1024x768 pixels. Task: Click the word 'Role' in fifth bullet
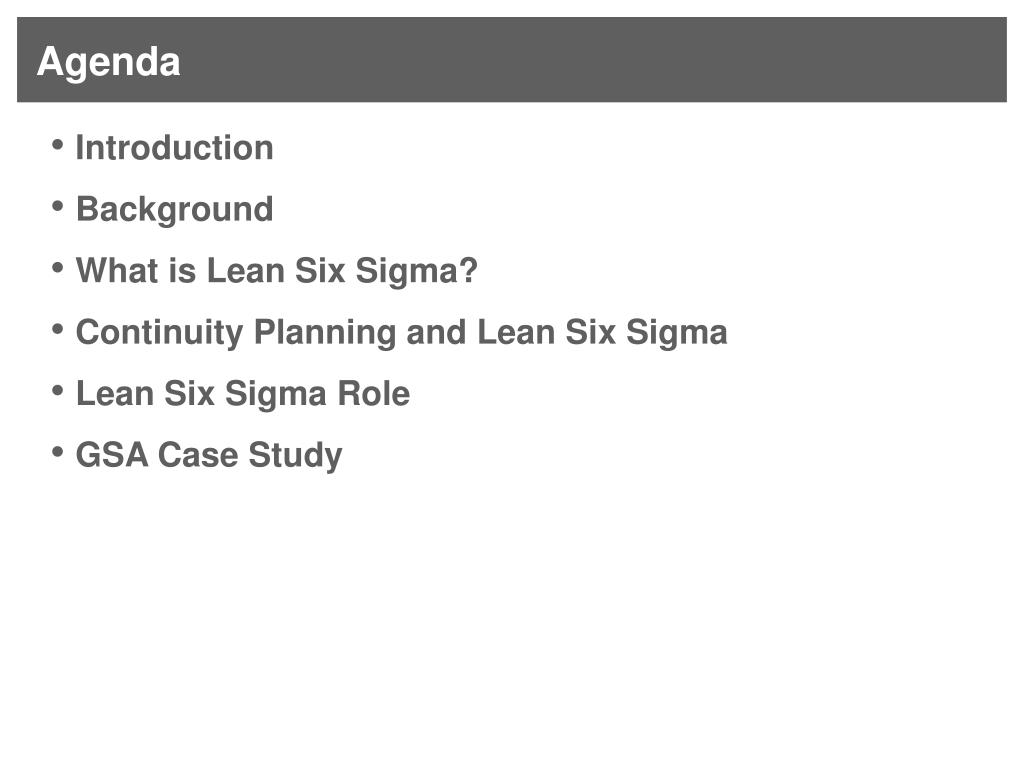374,393
